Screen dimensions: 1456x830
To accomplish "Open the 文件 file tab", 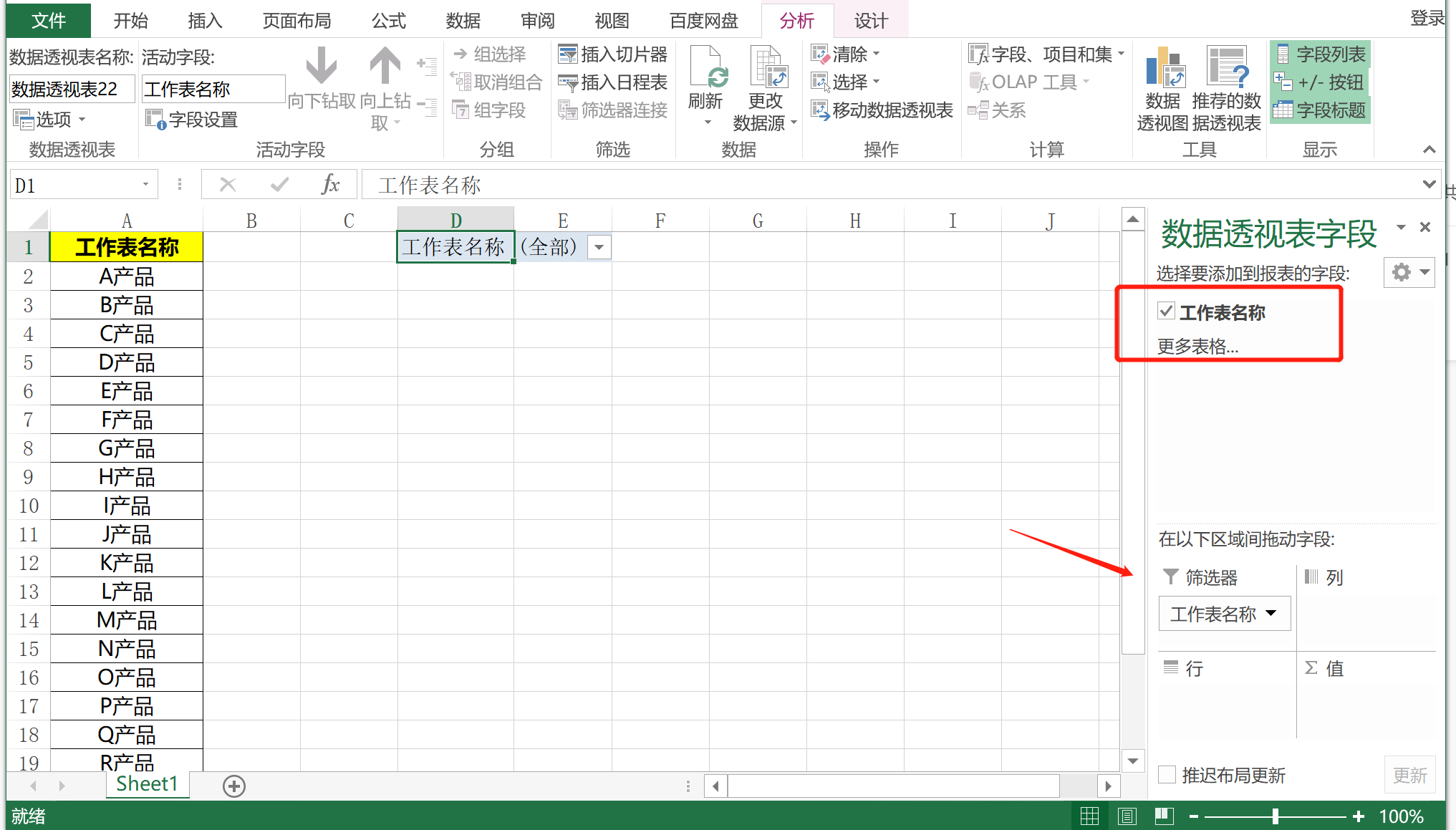I will click(49, 20).
